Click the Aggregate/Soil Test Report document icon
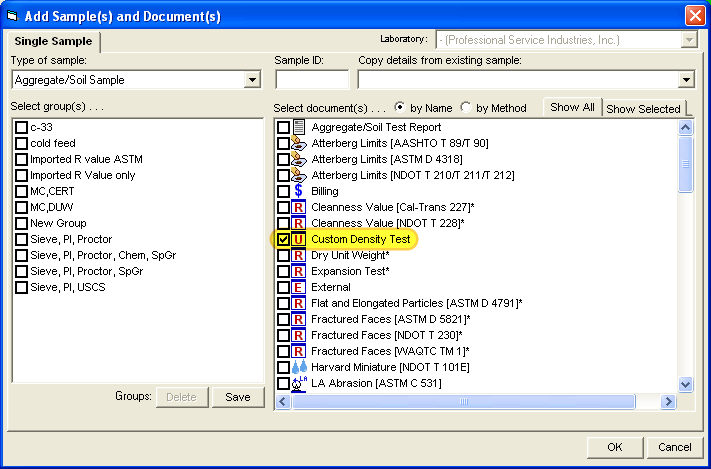Viewport: 711px width, 469px height. 298,127
